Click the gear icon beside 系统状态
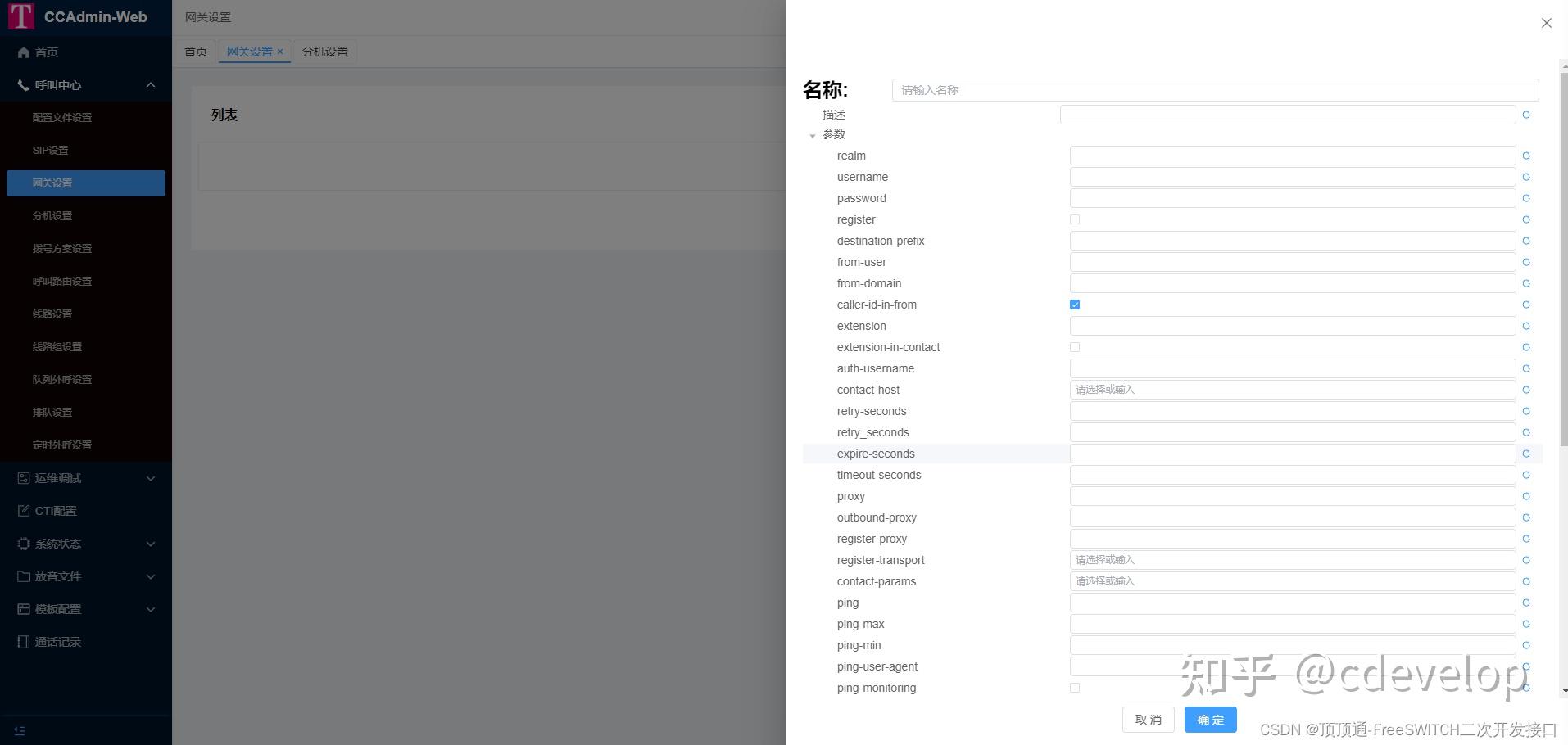 pos(24,543)
